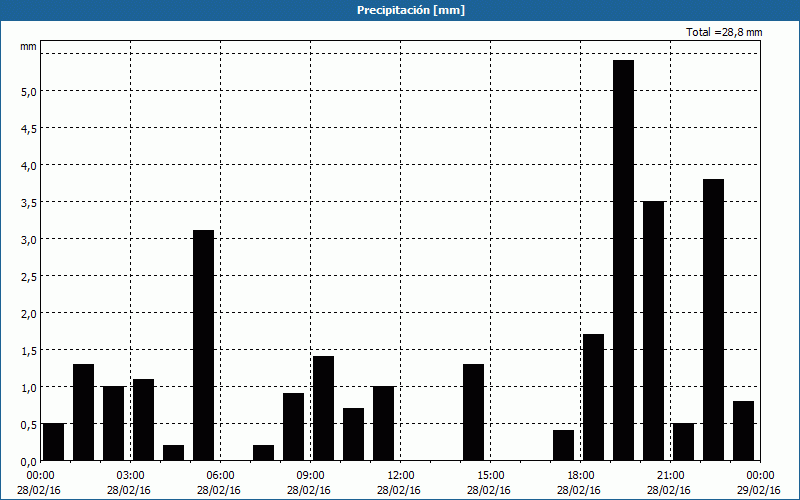Select the Total =28,8 mm label
This screenshot has height=500, width=800.
point(724,32)
